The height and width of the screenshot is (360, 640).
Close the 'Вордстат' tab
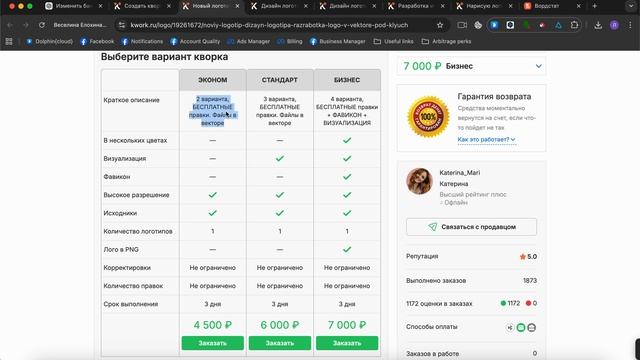pyautogui.click(x=578, y=6)
